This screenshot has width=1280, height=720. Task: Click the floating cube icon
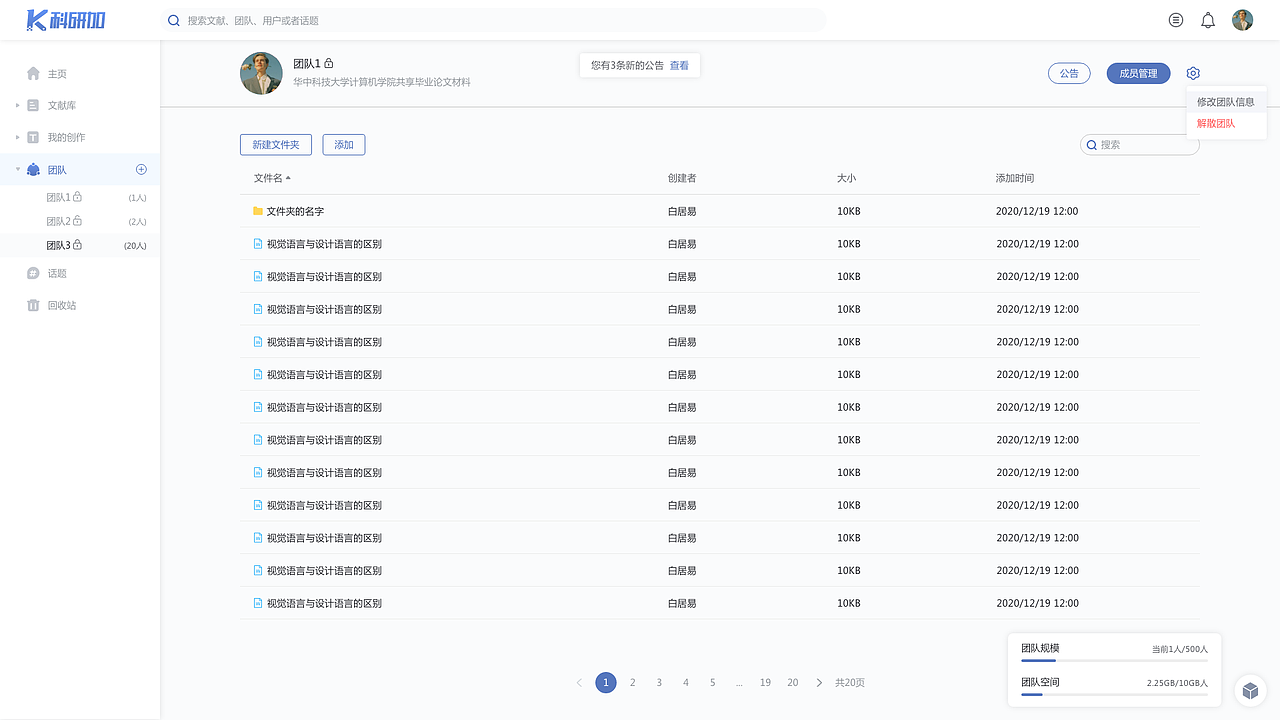[x=1250, y=690]
